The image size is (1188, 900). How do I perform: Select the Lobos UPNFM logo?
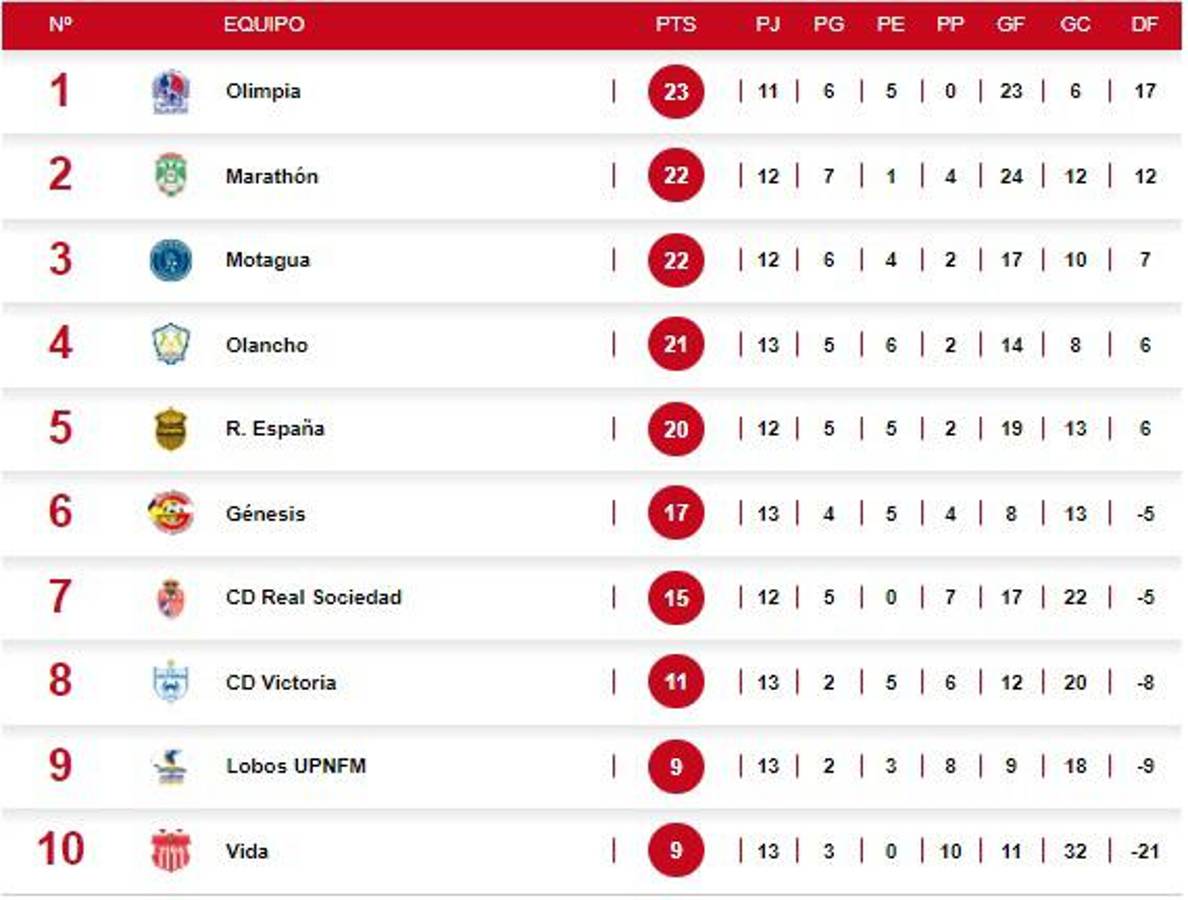coord(170,767)
